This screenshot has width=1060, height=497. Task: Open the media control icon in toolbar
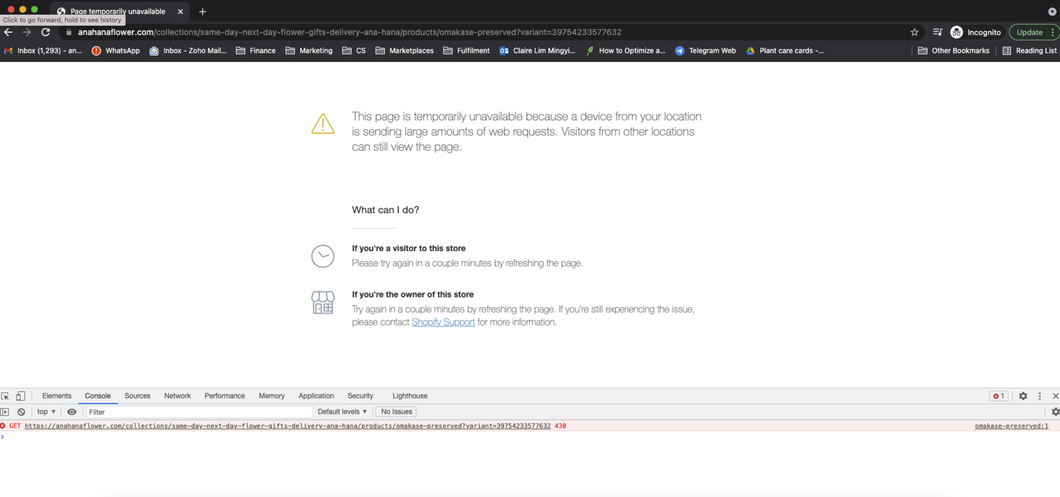point(937,32)
